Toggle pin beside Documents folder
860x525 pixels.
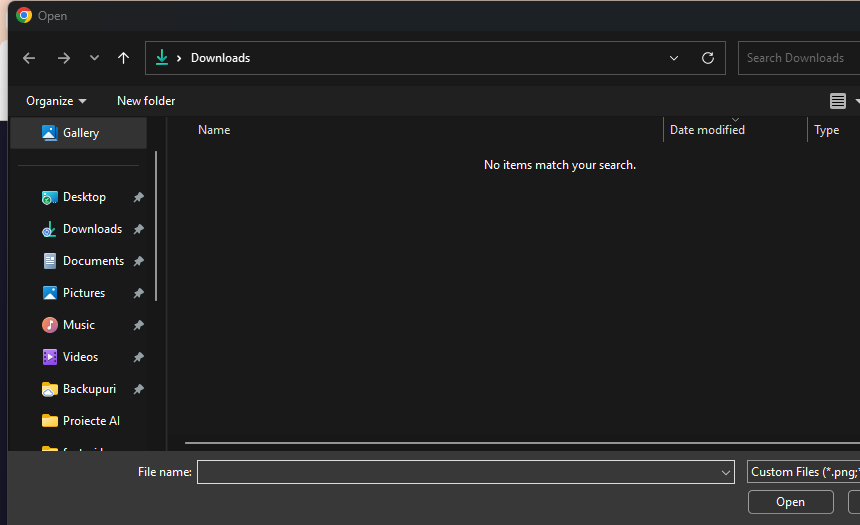[x=138, y=261]
